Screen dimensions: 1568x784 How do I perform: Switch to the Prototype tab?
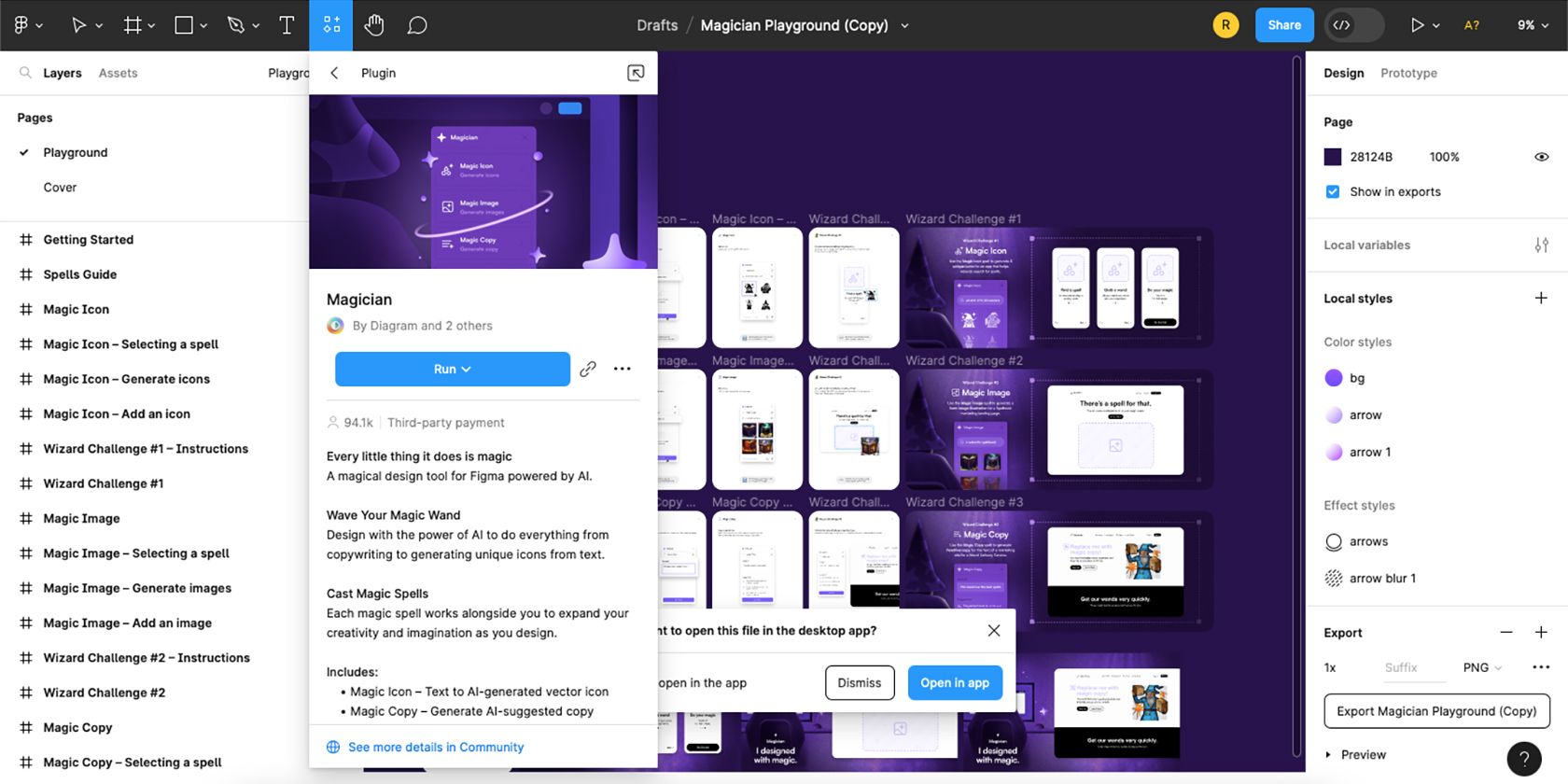tap(1408, 73)
